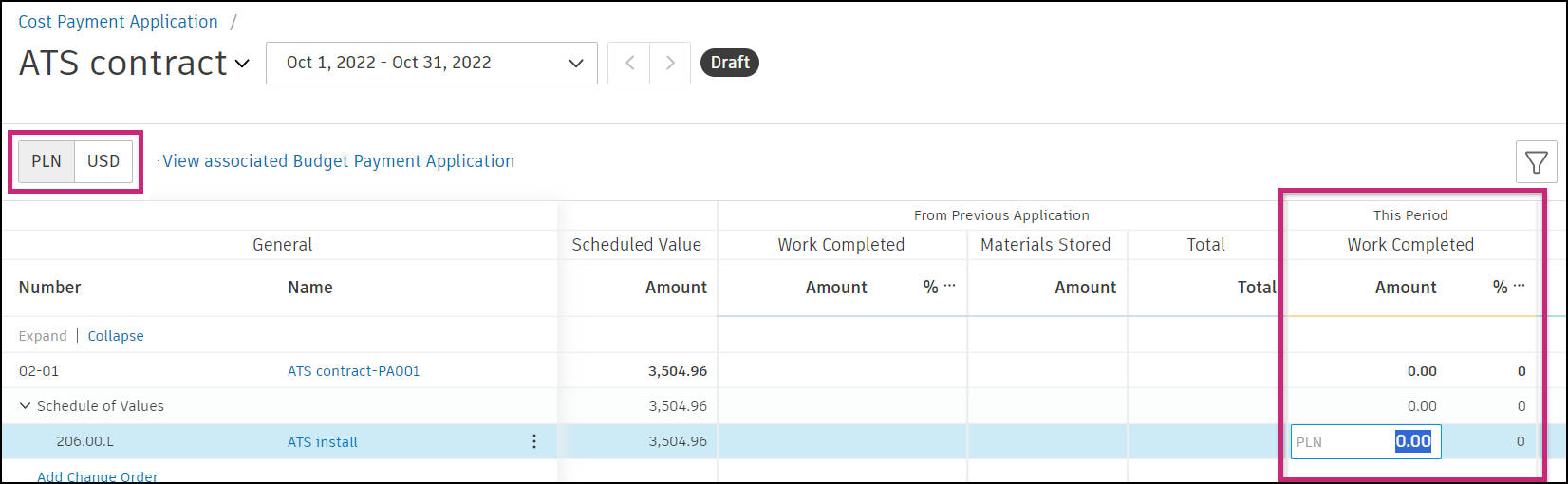Open the previous Work Completed percent column options
This screenshot has height=484, width=1568.
950,286
